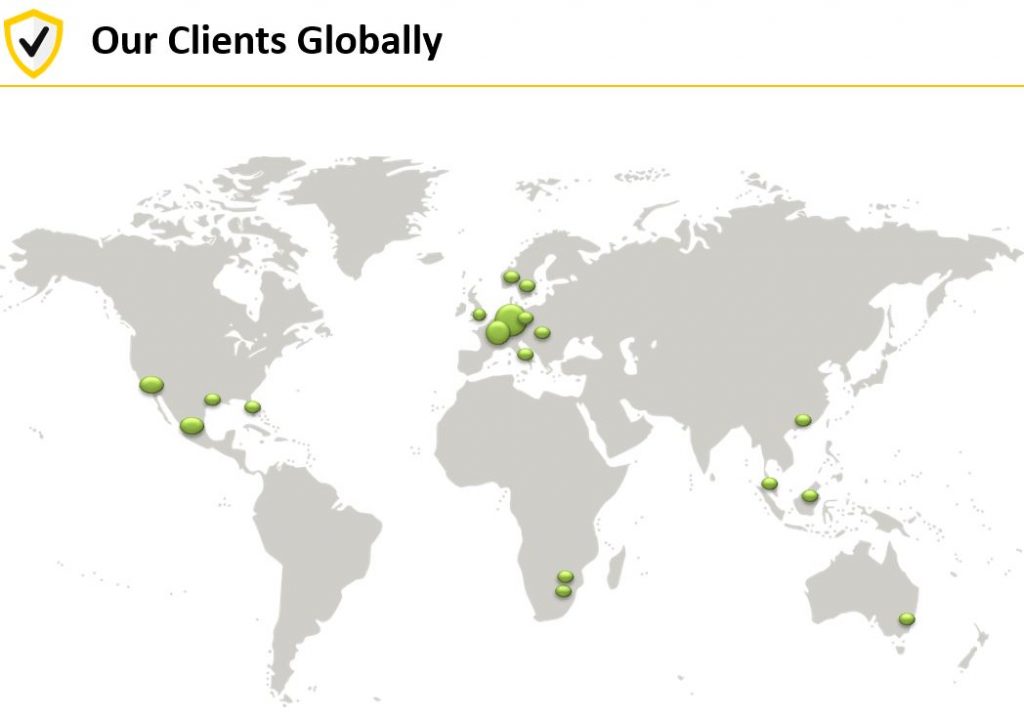
Task: Click the green marker over southern China
Action: click(x=803, y=420)
